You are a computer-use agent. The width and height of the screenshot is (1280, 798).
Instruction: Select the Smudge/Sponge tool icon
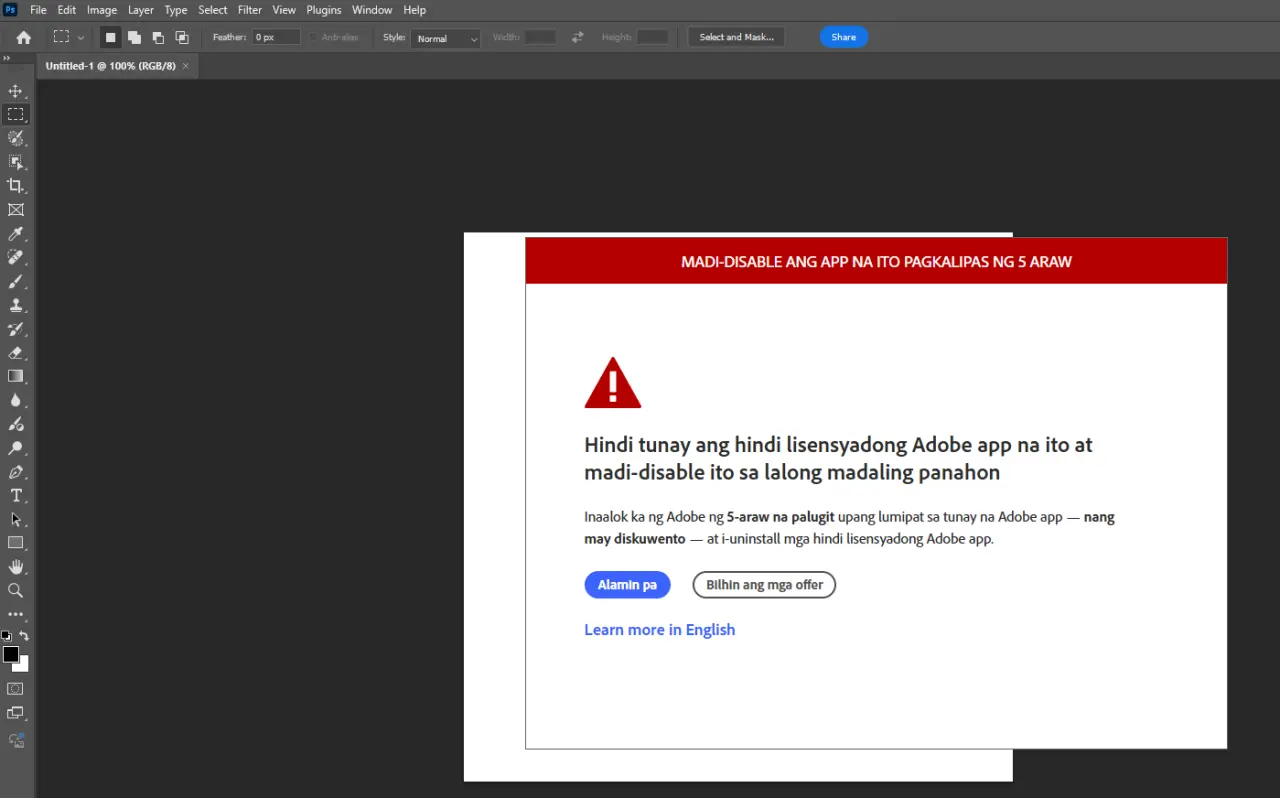click(x=16, y=424)
